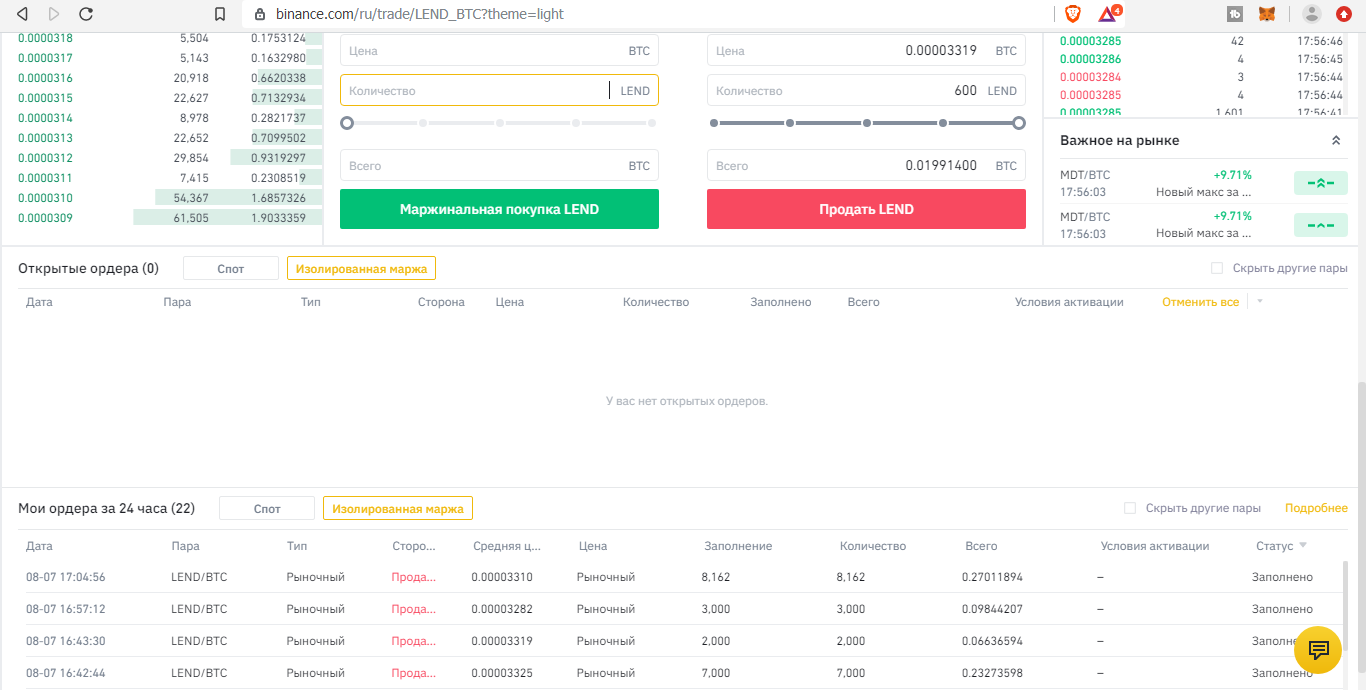Select order book price 0.0000309
Viewport: 1366px width, 690px height.
click(45, 218)
